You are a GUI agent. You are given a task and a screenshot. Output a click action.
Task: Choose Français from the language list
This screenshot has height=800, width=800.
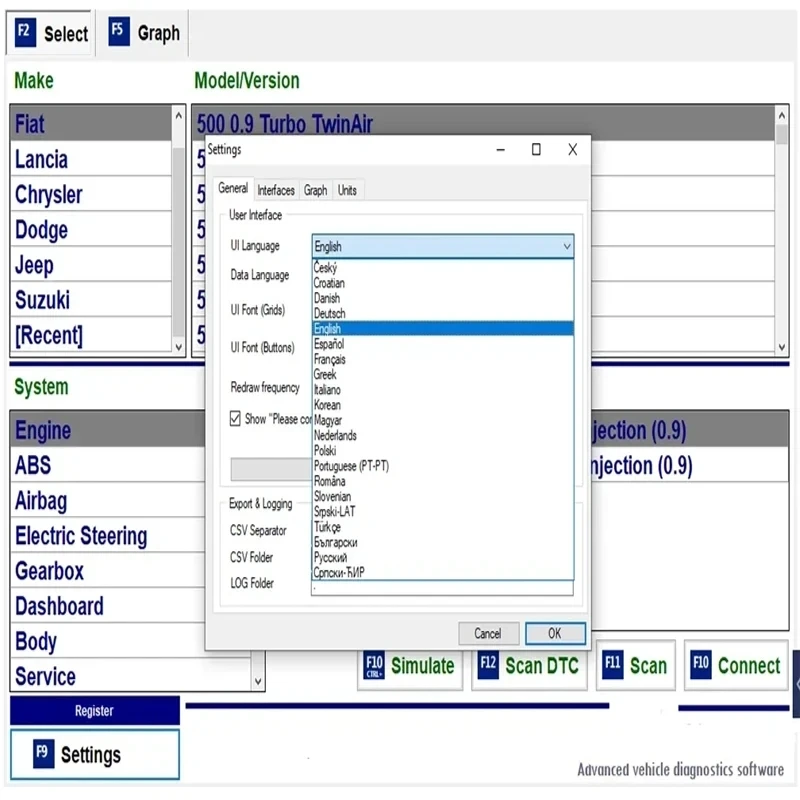442,359
